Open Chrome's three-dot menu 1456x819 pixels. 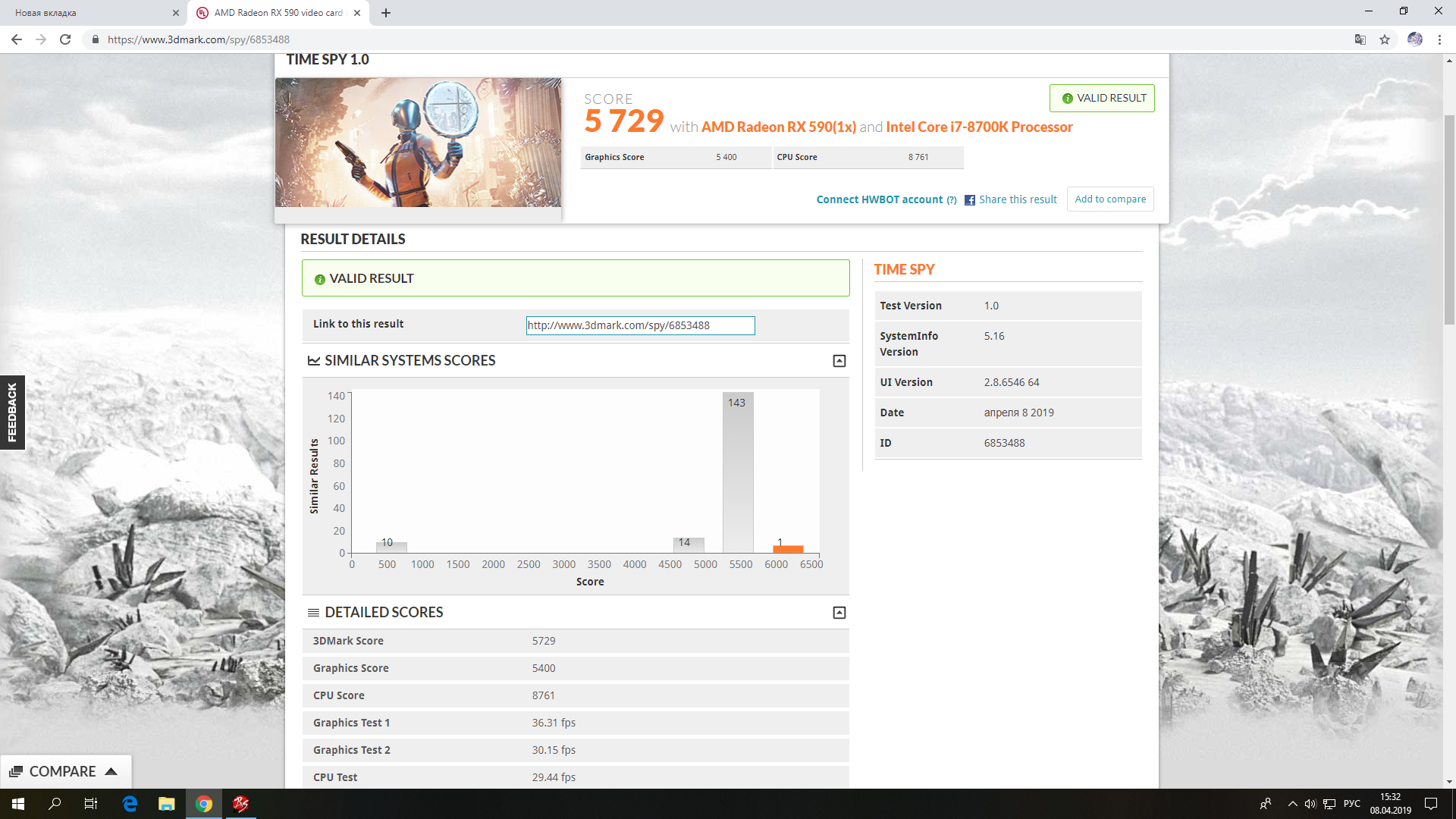[x=1439, y=39]
